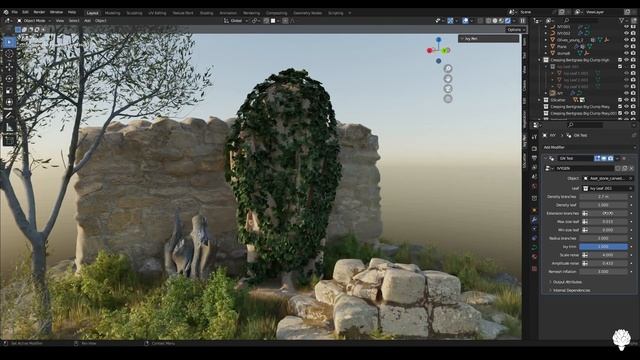The width and height of the screenshot is (640, 360).
Task: Collapse Creeping Bentgrass Big Clump High collection
Action: click(x=540, y=60)
